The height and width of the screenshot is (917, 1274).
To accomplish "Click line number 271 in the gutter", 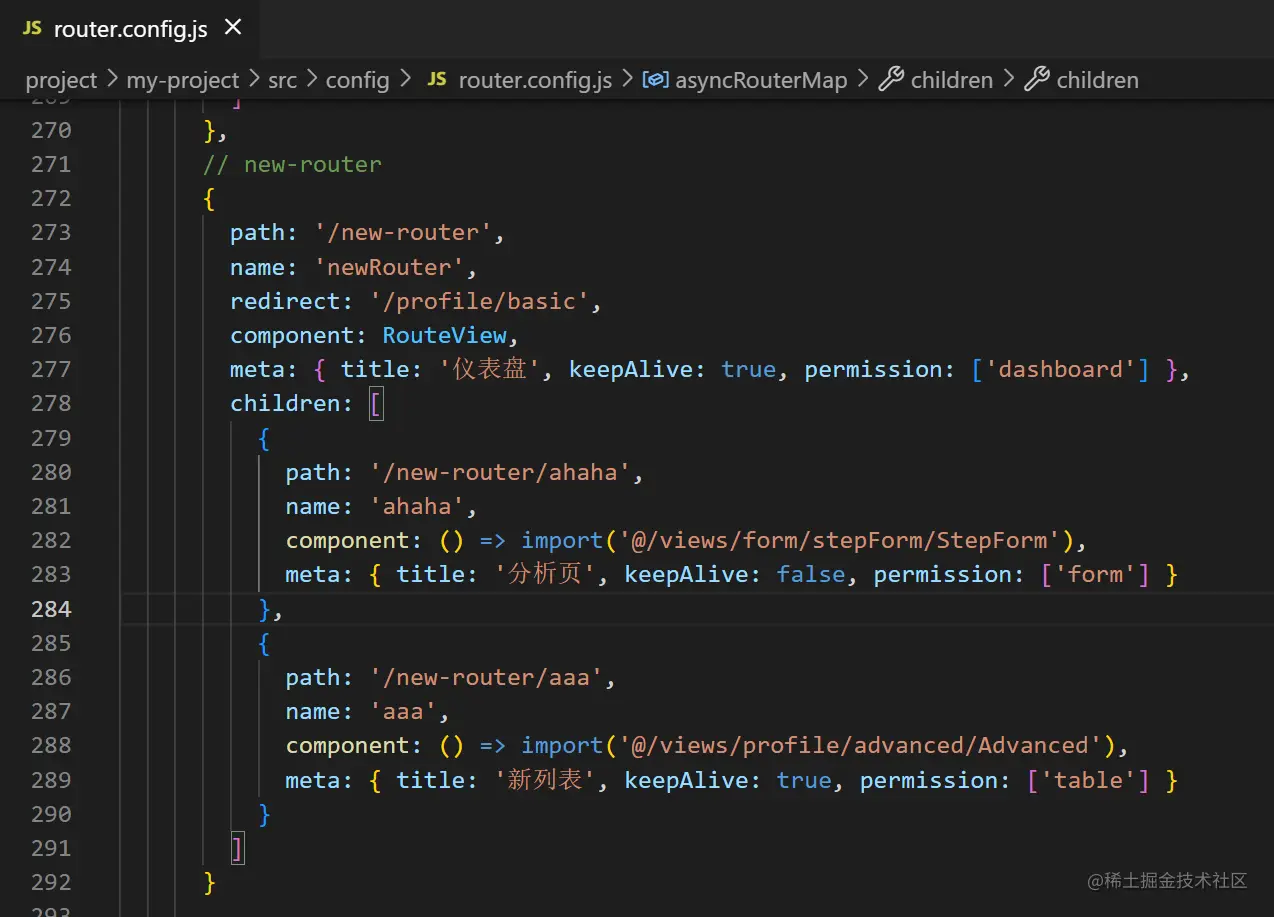I will 51,164.
